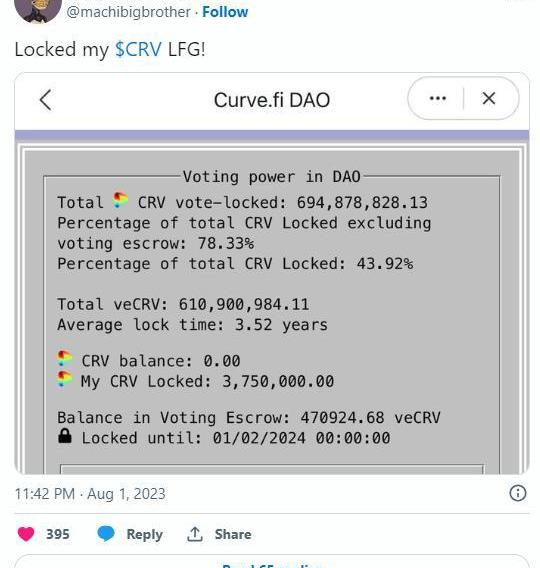The height and width of the screenshot is (568, 540).
Task: Click the share upload arrow icon
Action: pos(194,534)
